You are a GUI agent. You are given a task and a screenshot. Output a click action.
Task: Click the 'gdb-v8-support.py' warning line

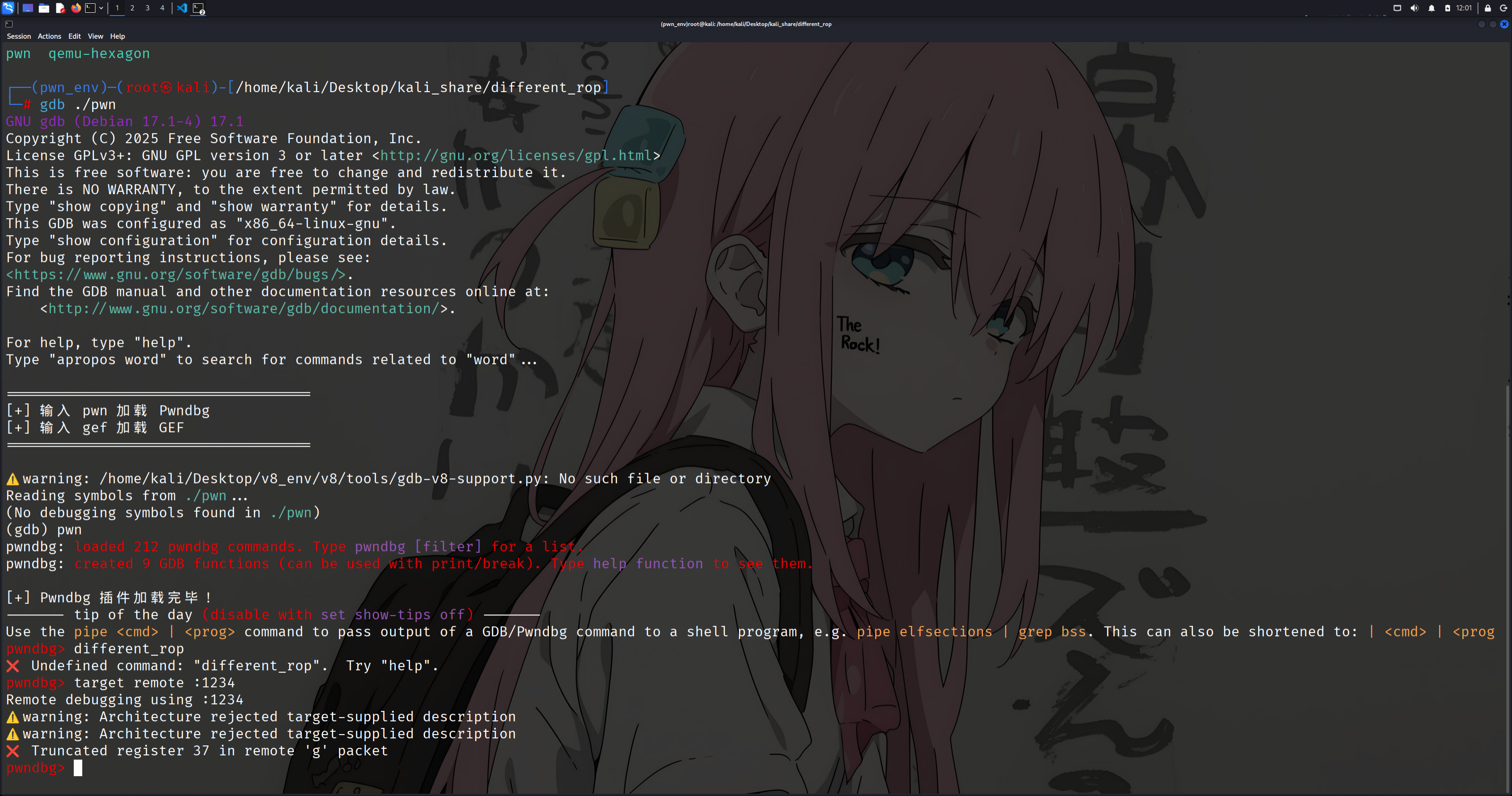coord(389,479)
